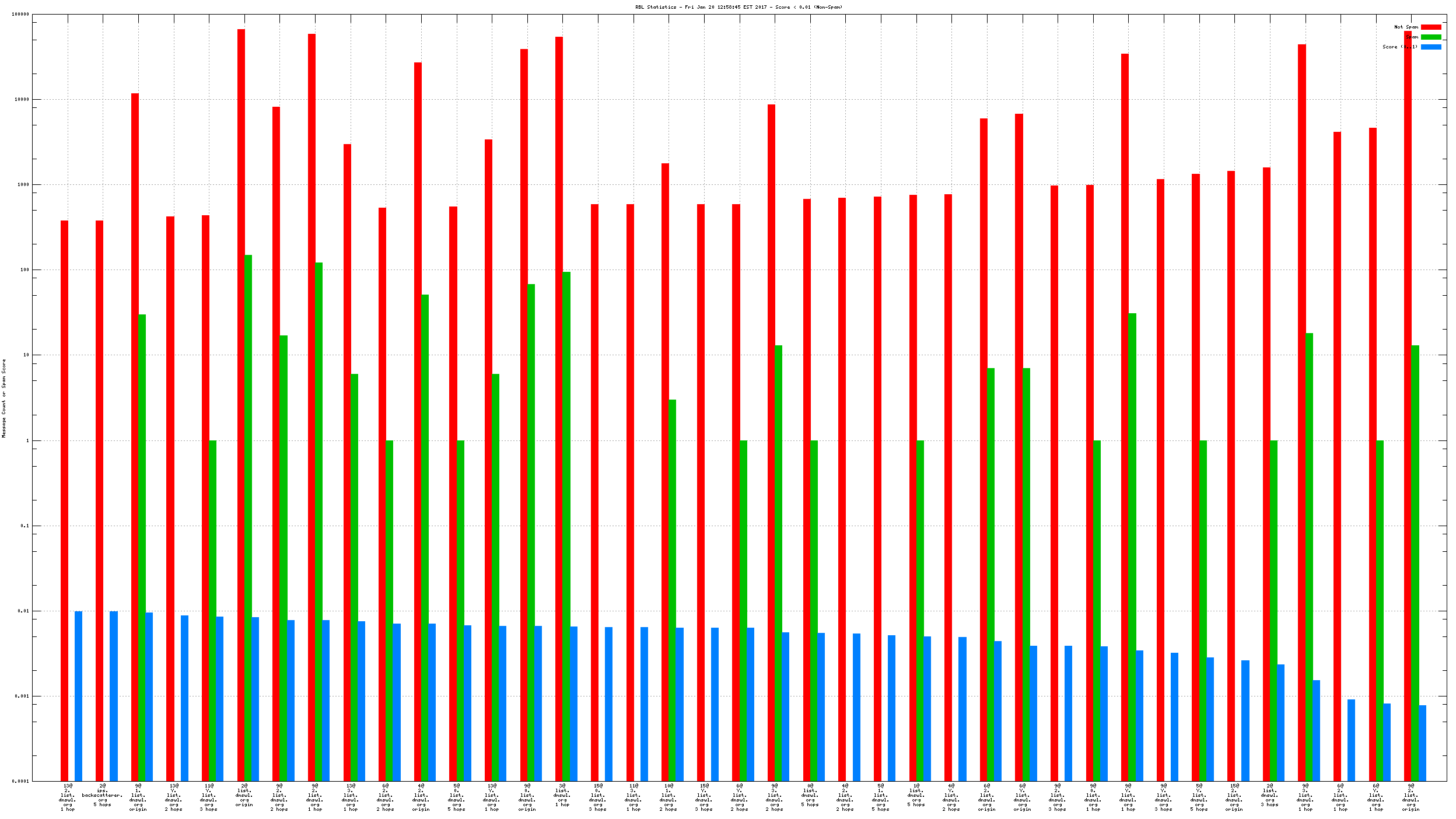Click the ips.backscatterer.org 5 hops axis label
This screenshot has height=819, width=1456.
102,796
